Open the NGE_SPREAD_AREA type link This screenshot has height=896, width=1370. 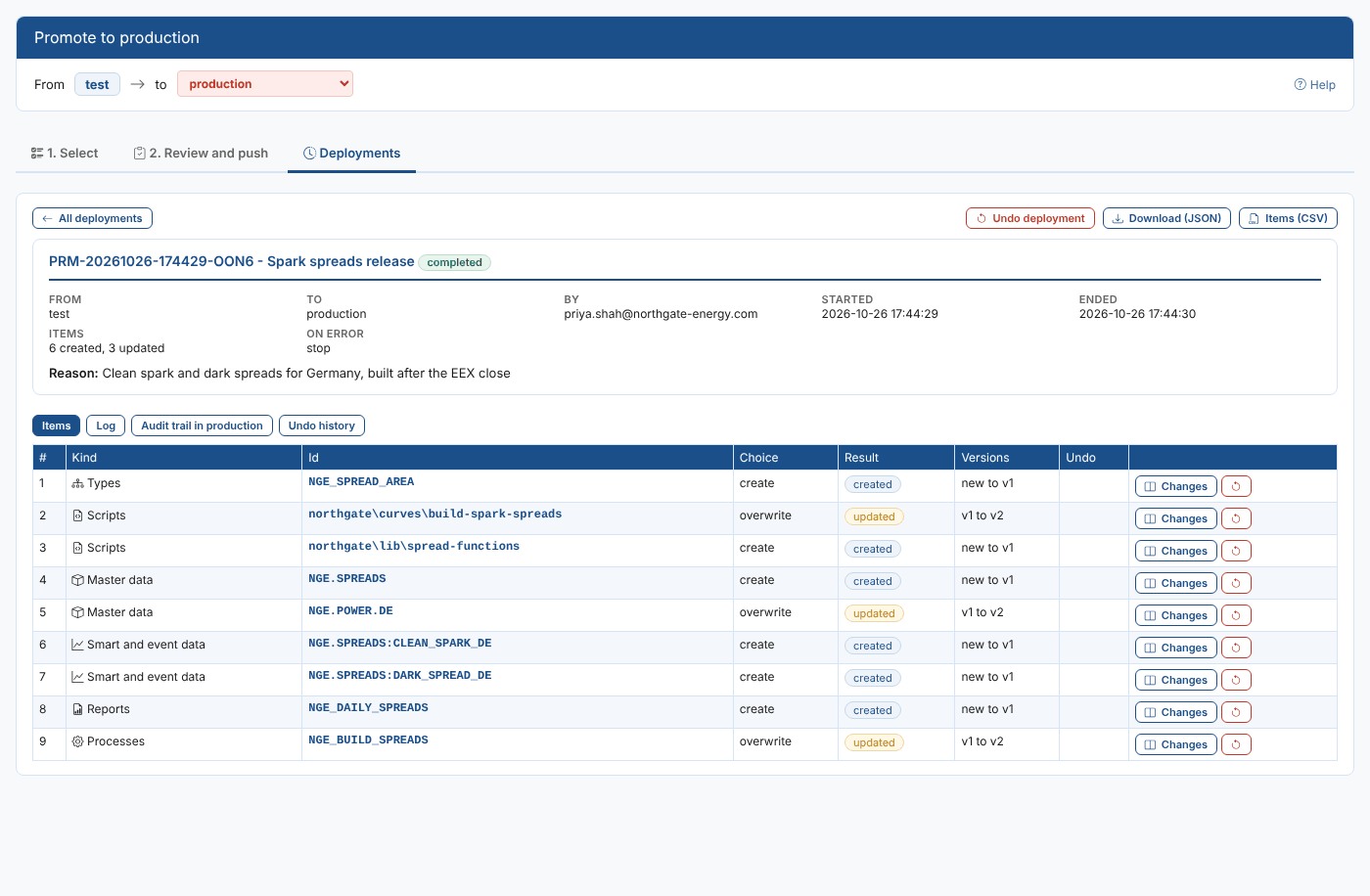361,482
